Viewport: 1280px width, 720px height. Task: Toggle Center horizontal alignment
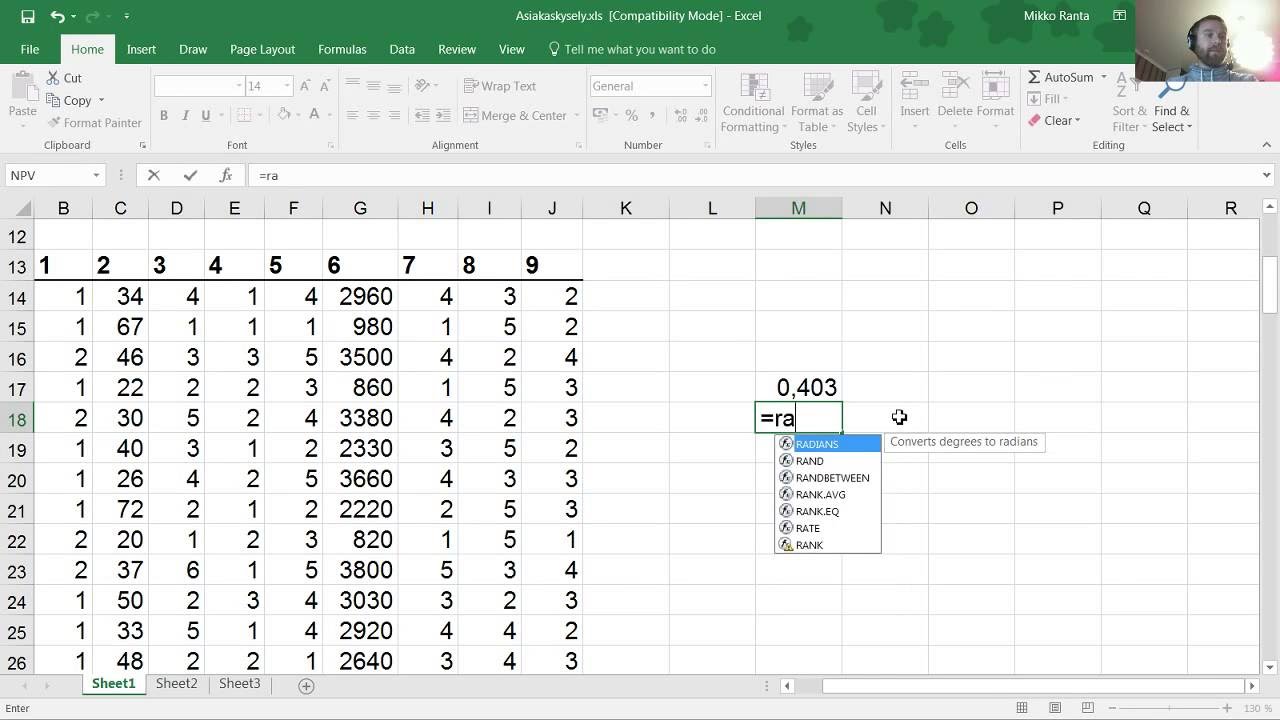[373, 115]
